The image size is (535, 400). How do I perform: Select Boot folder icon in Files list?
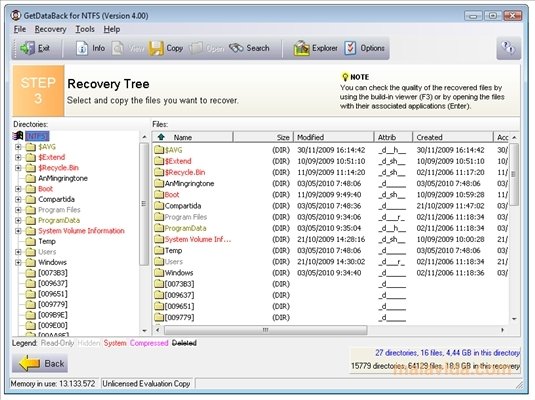click(x=159, y=195)
